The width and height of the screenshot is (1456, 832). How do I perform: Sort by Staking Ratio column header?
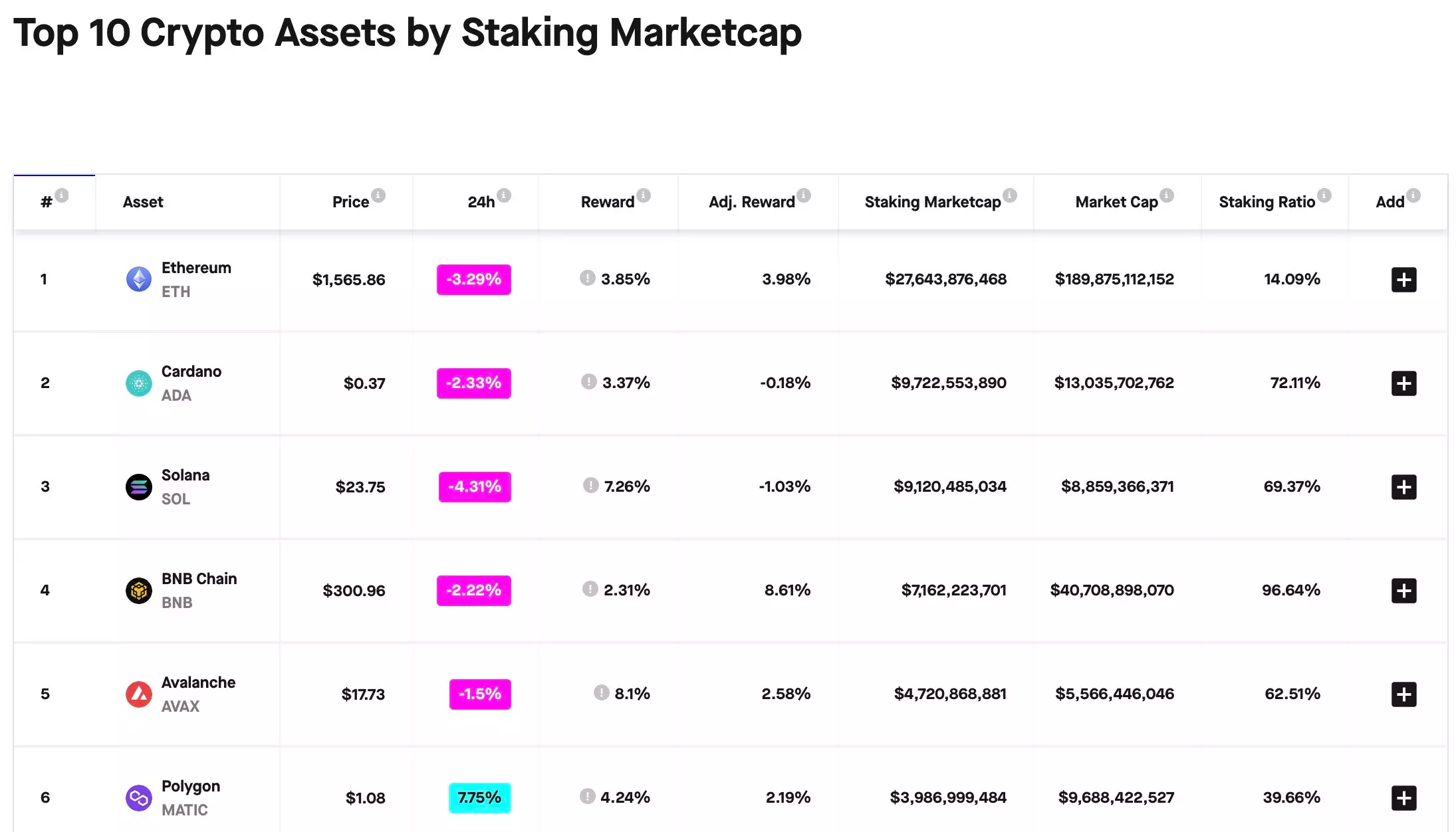point(1267,202)
